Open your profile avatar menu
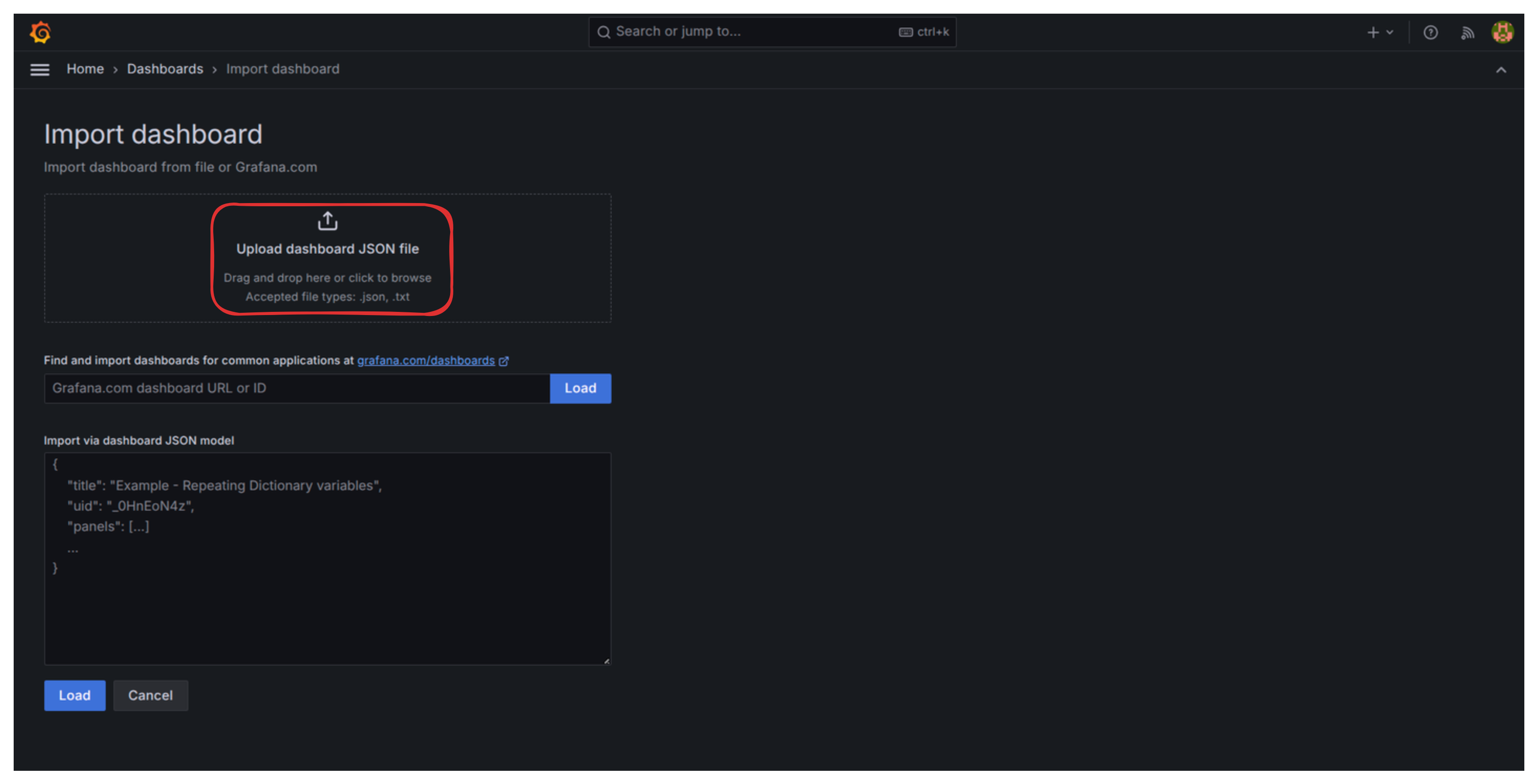Screen dimensions: 1538x784 click(x=1503, y=31)
